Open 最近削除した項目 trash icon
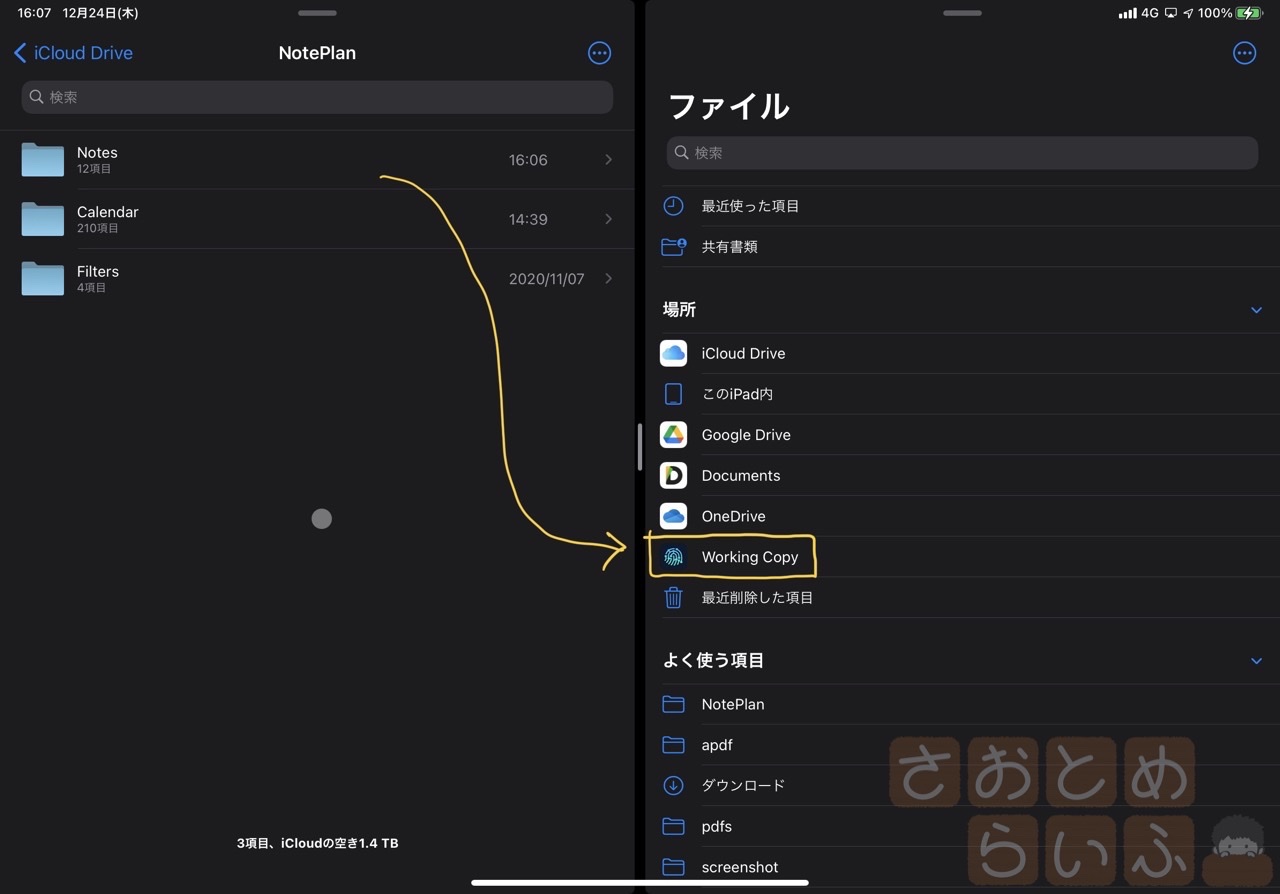The height and width of the screenshot is (894, 1280). pos(674,598)
